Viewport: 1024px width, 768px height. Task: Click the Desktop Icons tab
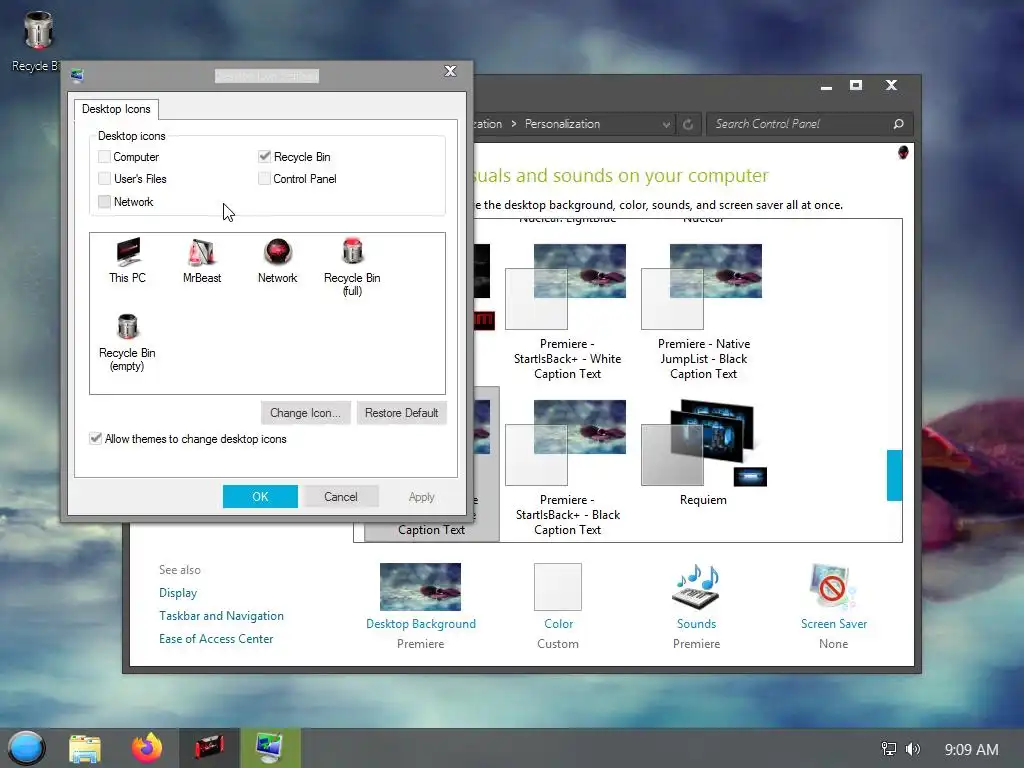[x=116, y=109]
